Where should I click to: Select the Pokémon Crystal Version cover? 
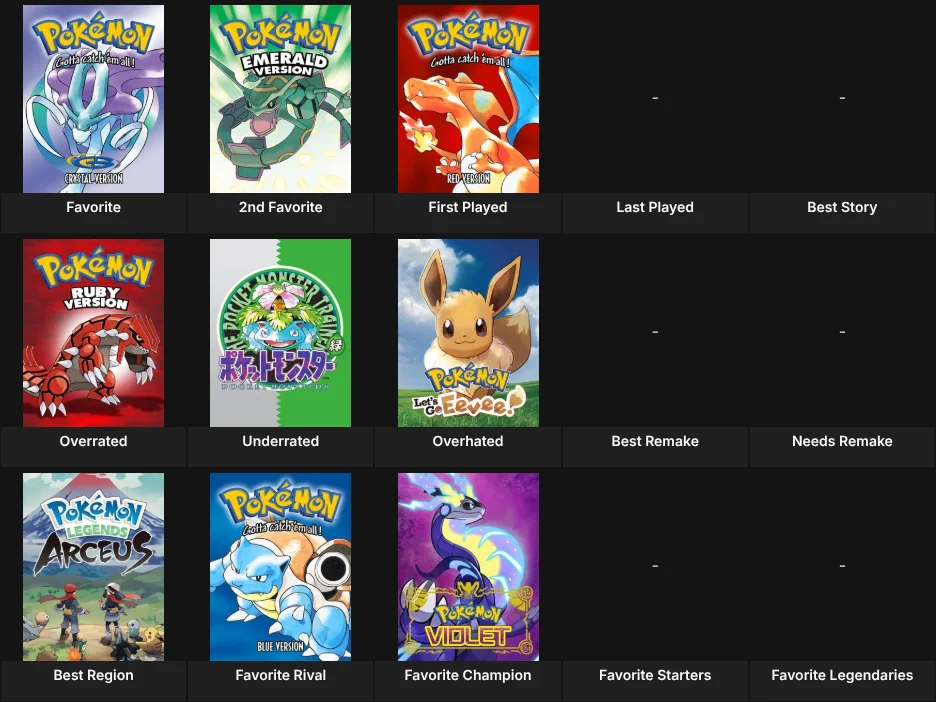click(93, 99)
